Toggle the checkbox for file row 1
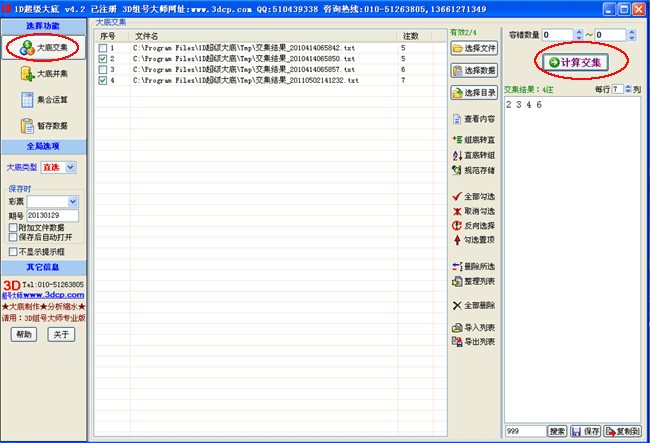The height and width of the screenshot is (443, 650). (104, 48)
